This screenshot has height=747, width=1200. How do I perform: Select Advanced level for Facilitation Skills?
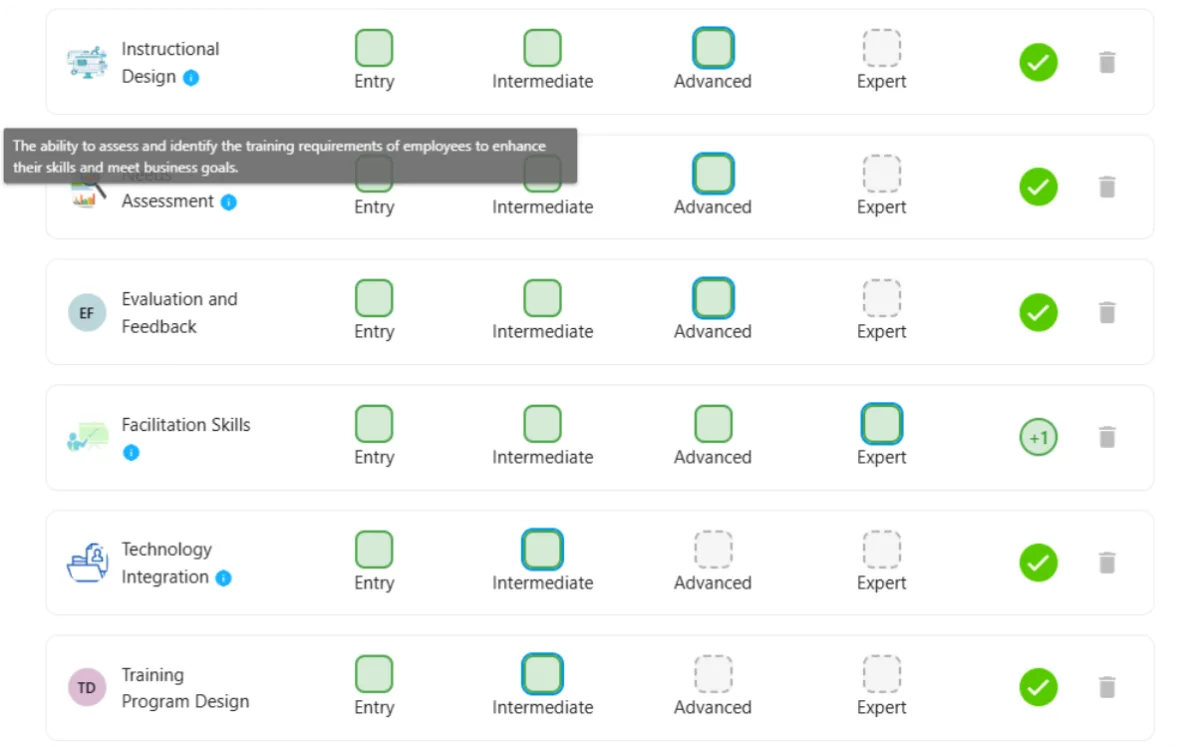click(x=713, y=424)
